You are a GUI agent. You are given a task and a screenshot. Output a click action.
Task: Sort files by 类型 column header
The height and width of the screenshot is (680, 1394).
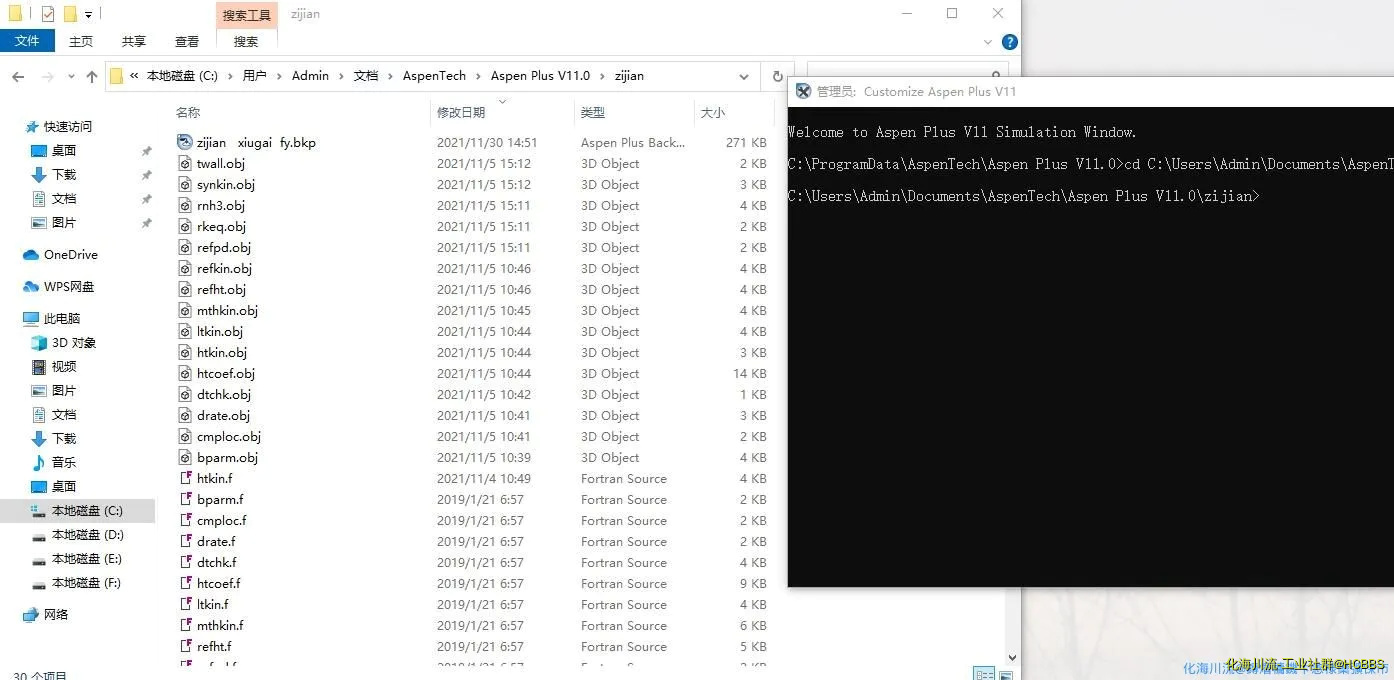[593, 113]
